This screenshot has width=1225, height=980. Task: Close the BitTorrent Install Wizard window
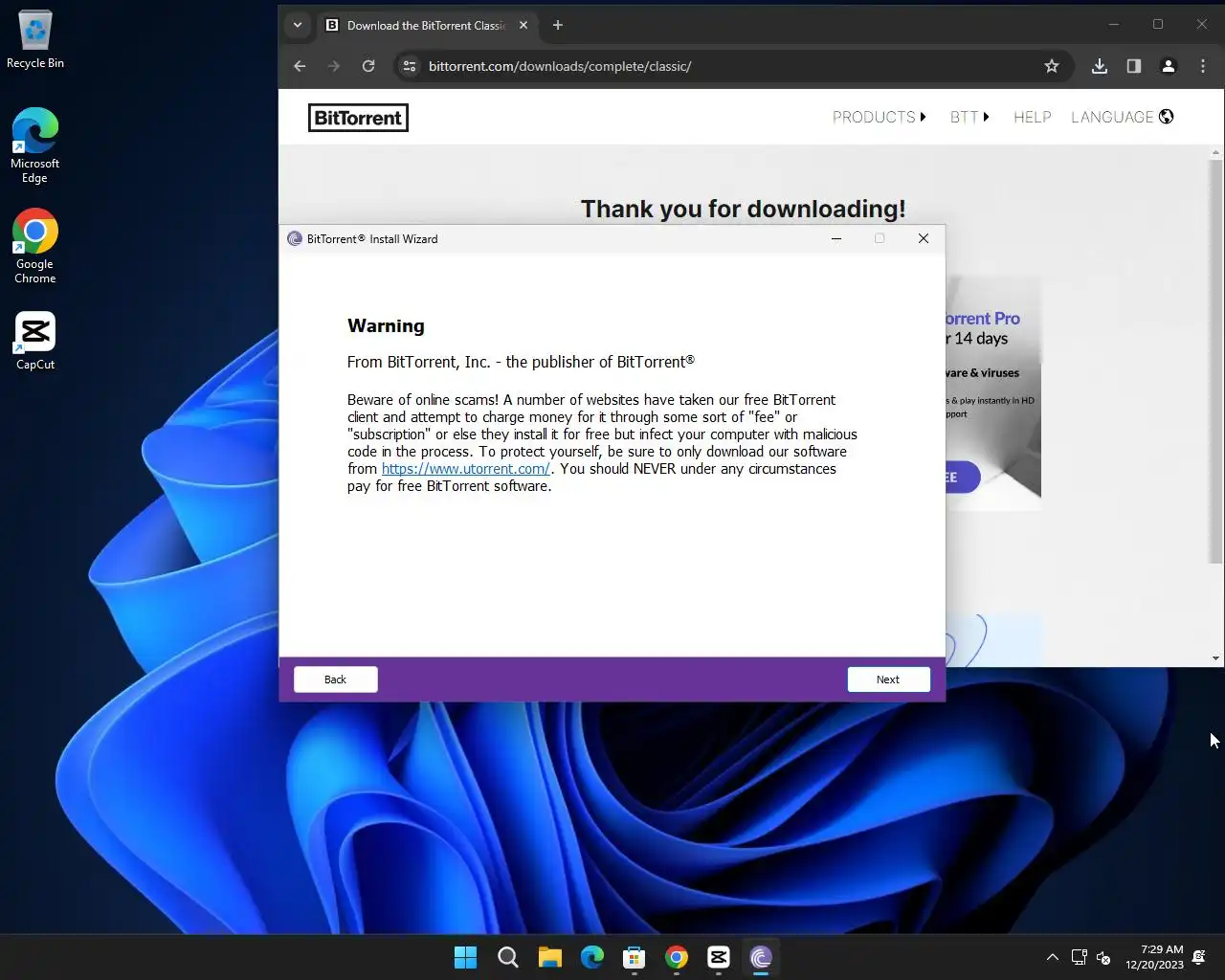(x=924, y=238)
